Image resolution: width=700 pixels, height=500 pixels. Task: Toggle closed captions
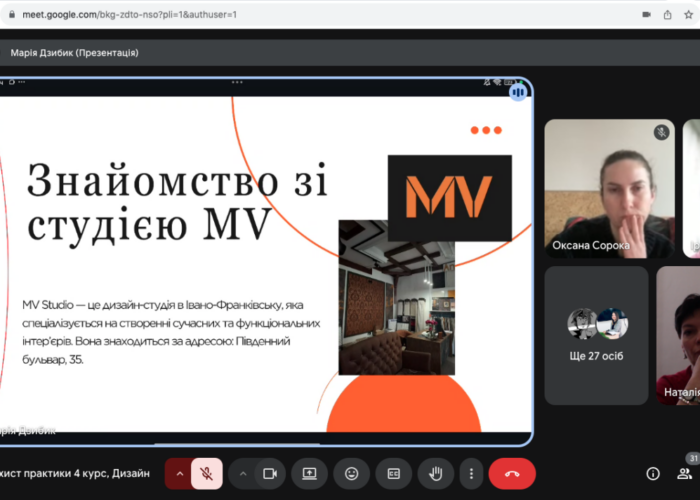point(394,473)
